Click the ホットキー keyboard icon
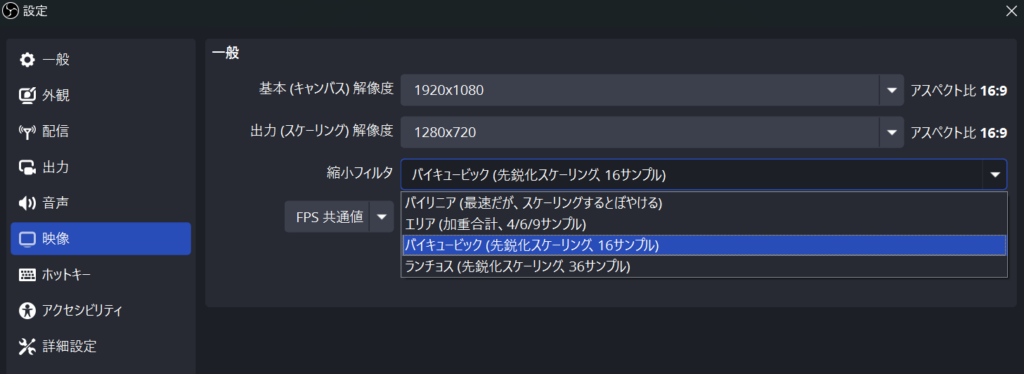This screenshot has width=1024, height=374. tap(27, 275)
